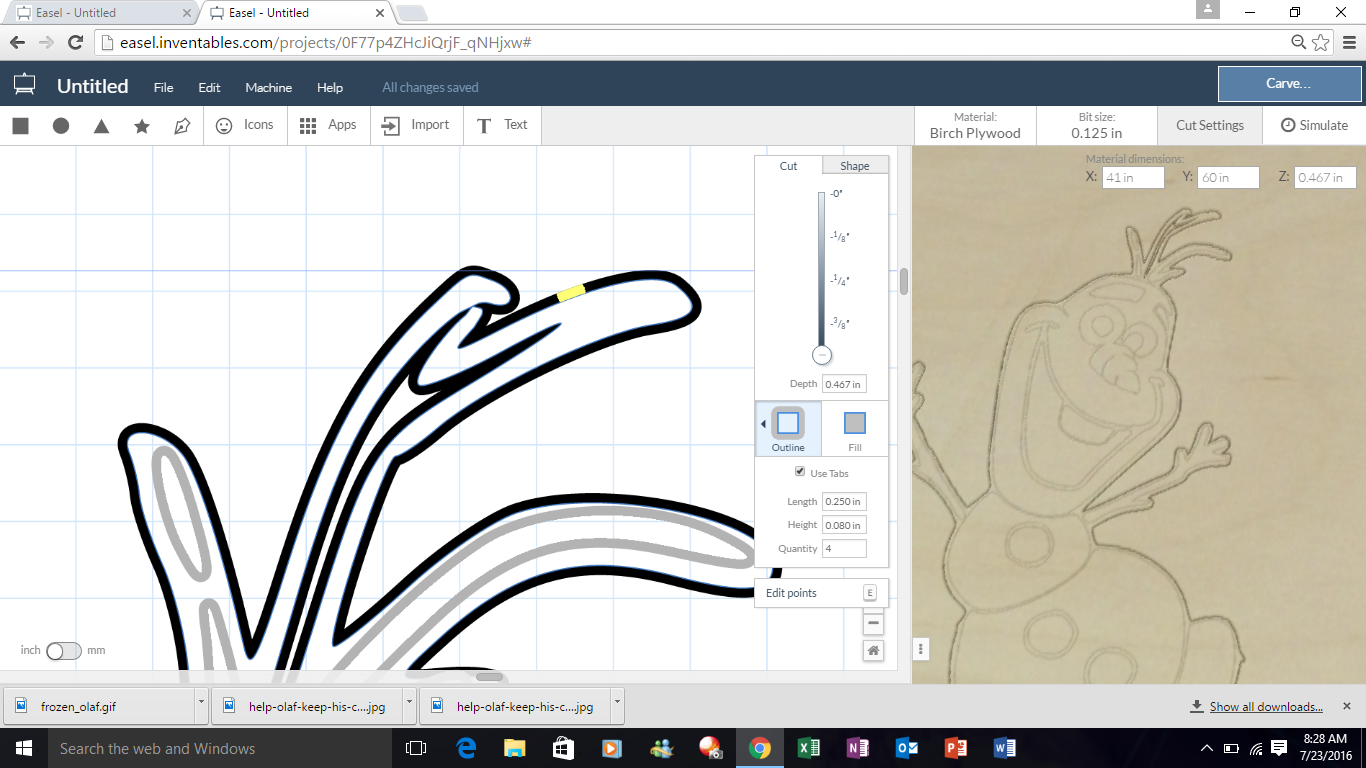The height and width of the screenshot is (768, 1366).
Task: Open dropdown arrow for frozen_olaf.gif download
Action: pos(201,706)
